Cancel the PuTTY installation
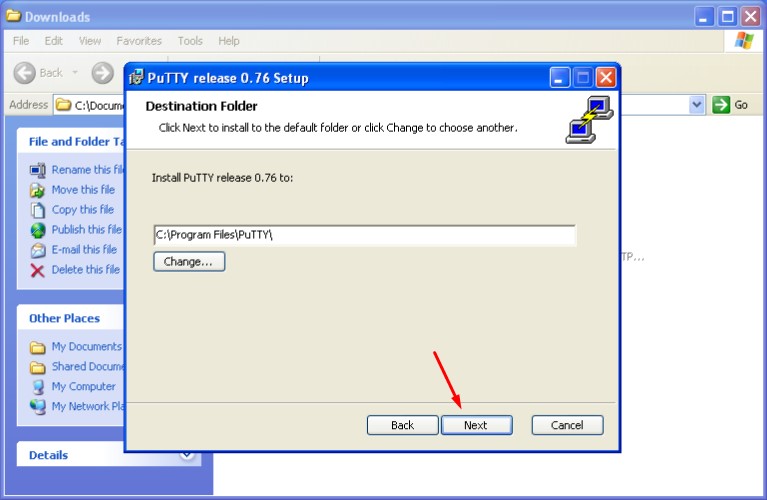The height and width of the screenshot is (500, 767). 567,425
